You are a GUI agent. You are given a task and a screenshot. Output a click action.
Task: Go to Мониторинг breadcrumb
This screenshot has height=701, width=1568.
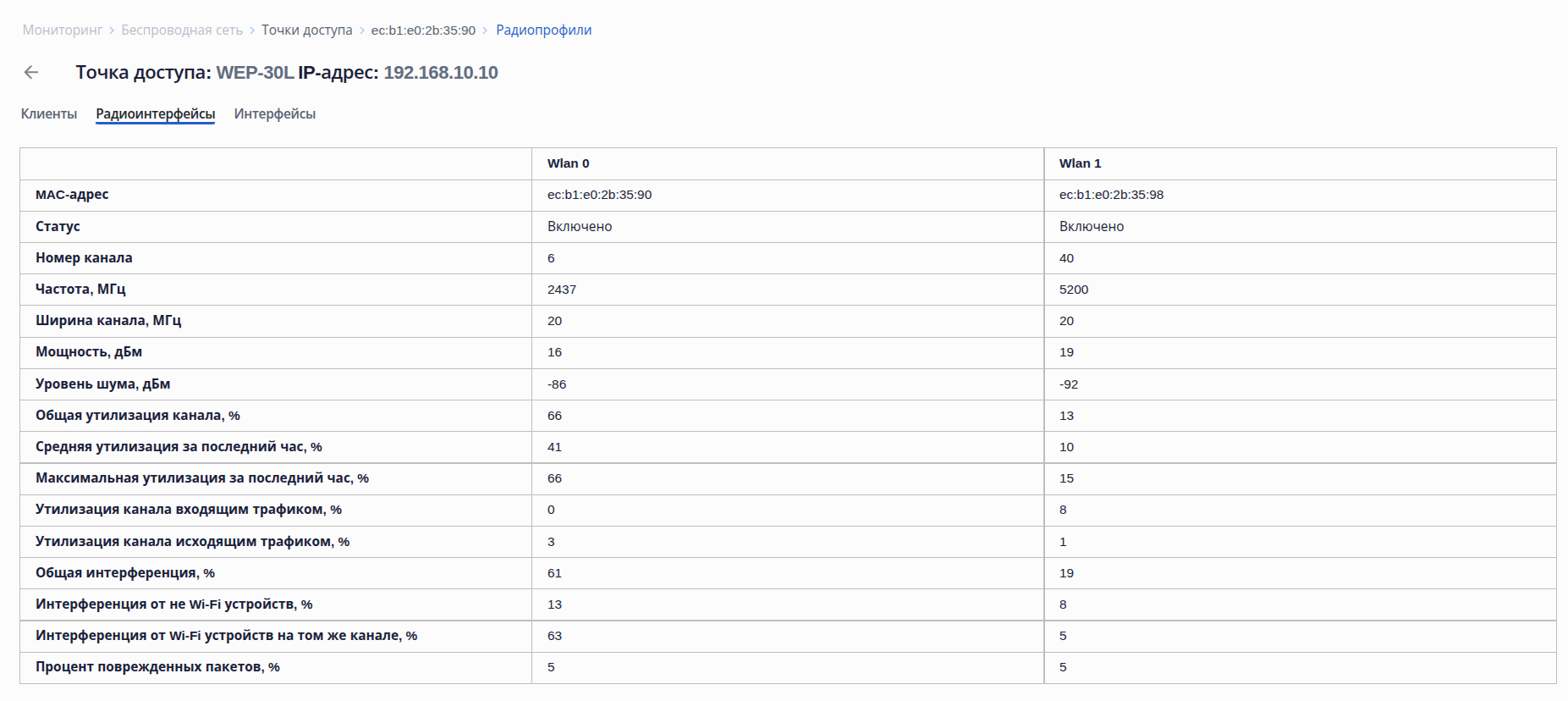click(63, 30)
